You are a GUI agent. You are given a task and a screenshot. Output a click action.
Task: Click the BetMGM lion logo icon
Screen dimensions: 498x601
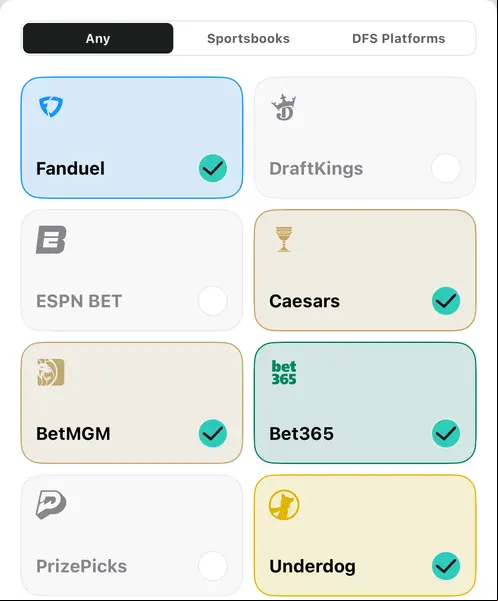coord(51,372)
